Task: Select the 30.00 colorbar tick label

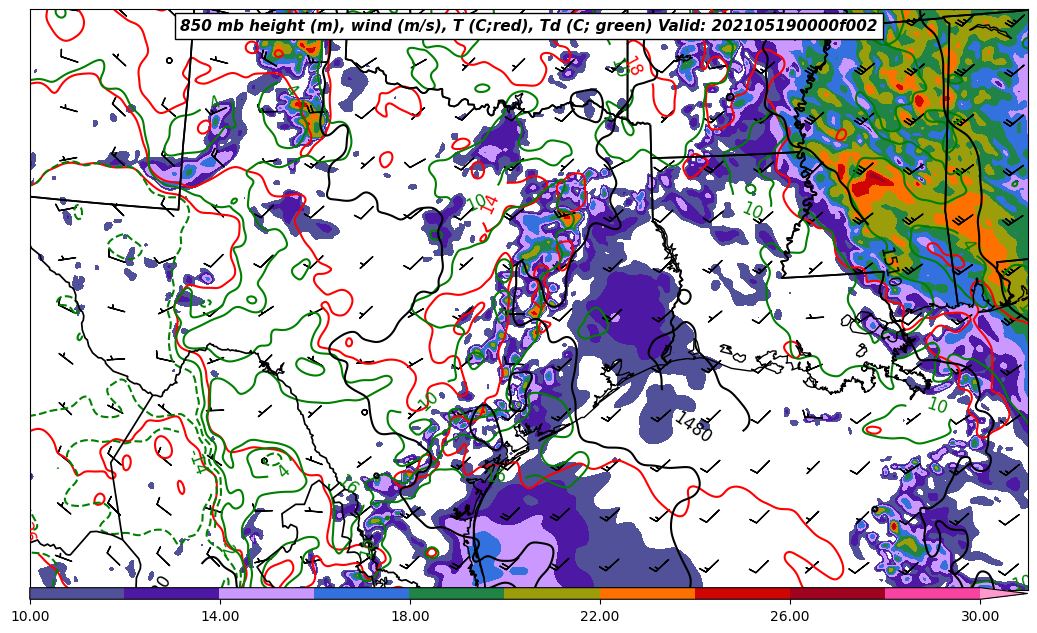Action: [980, 616]
